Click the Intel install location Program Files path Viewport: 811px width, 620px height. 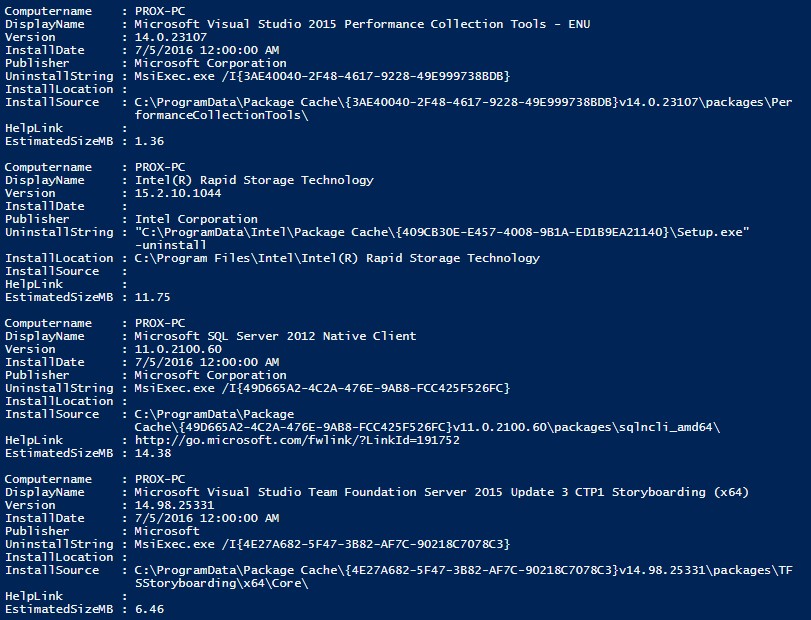(x=337, y=259)
